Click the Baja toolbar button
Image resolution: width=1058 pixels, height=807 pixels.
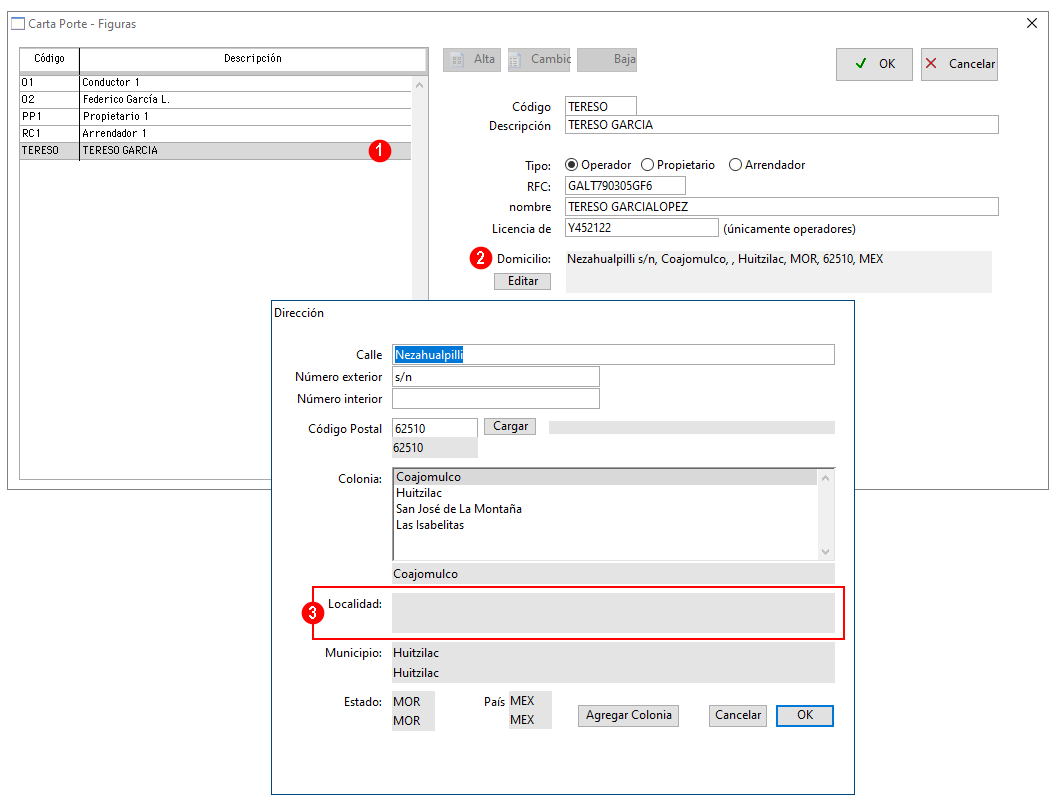point(607,60)
